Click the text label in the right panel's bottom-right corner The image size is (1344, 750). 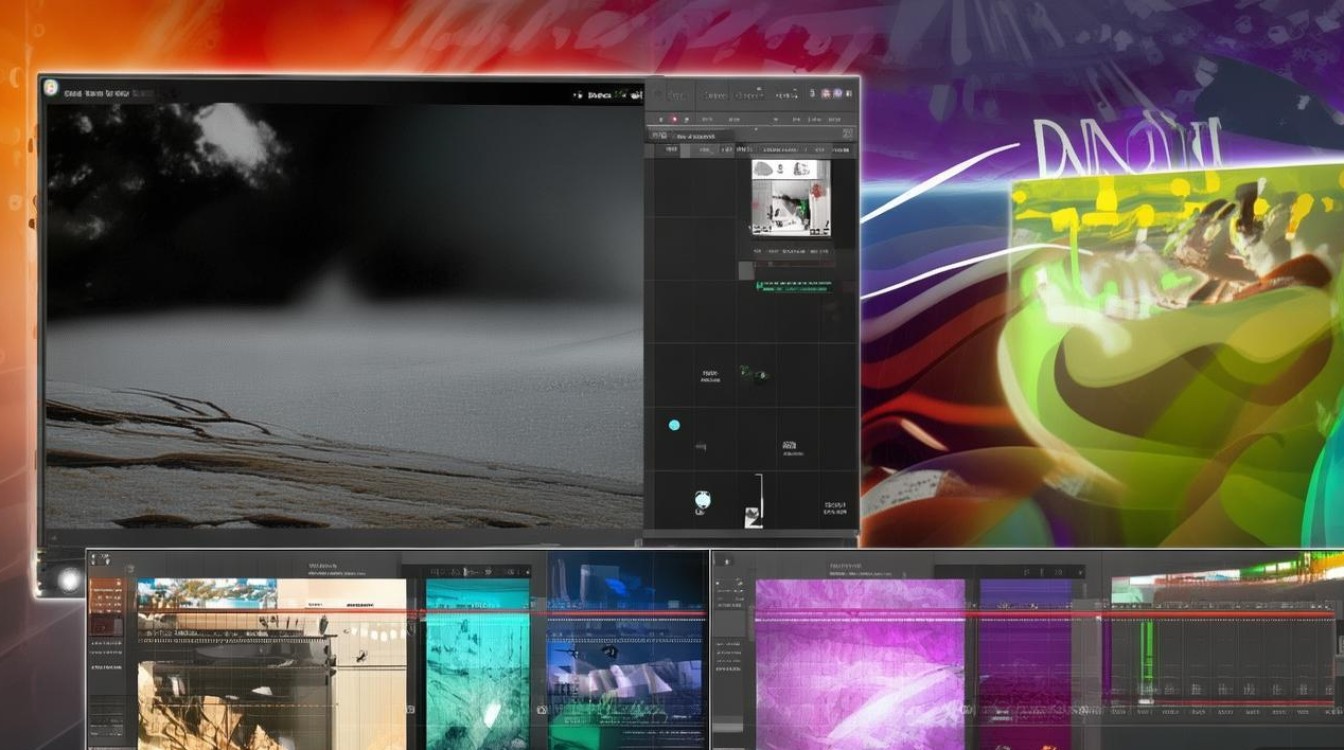point(835,507)
